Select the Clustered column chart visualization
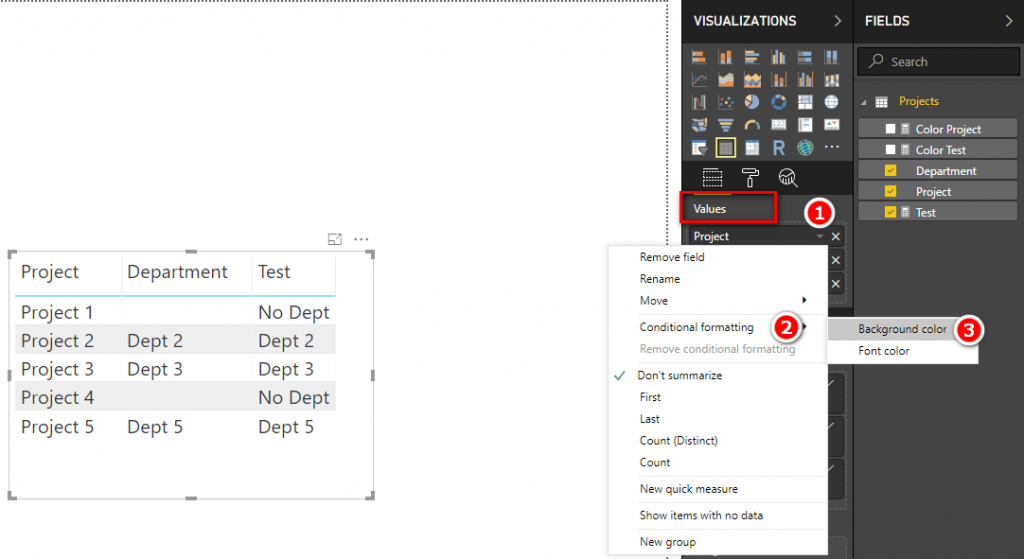The width and height of the screenshot is (1024, 559). (778, 57)
